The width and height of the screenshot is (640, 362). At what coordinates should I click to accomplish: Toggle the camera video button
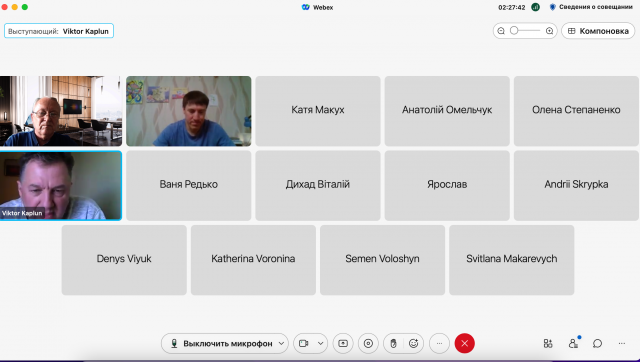point(304,344)
